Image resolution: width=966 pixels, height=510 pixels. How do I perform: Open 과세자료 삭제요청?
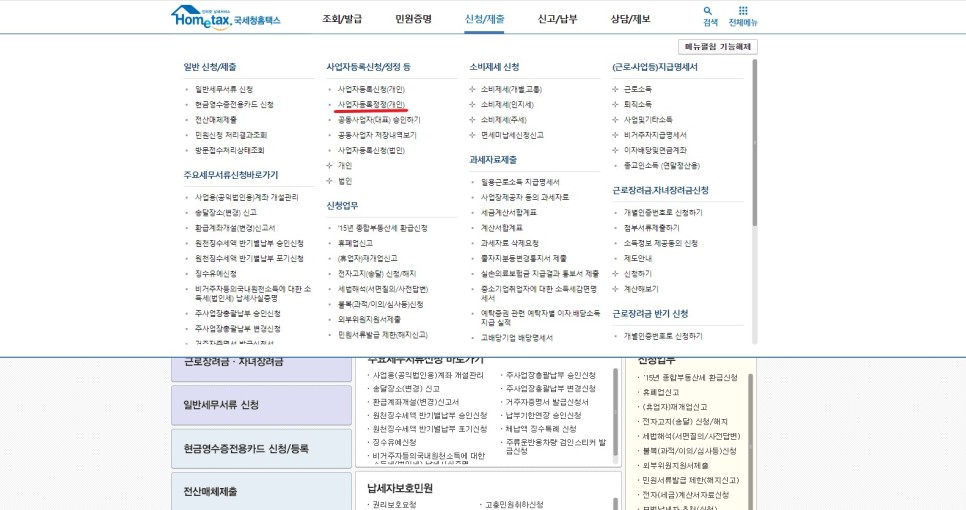pos(510,243)
